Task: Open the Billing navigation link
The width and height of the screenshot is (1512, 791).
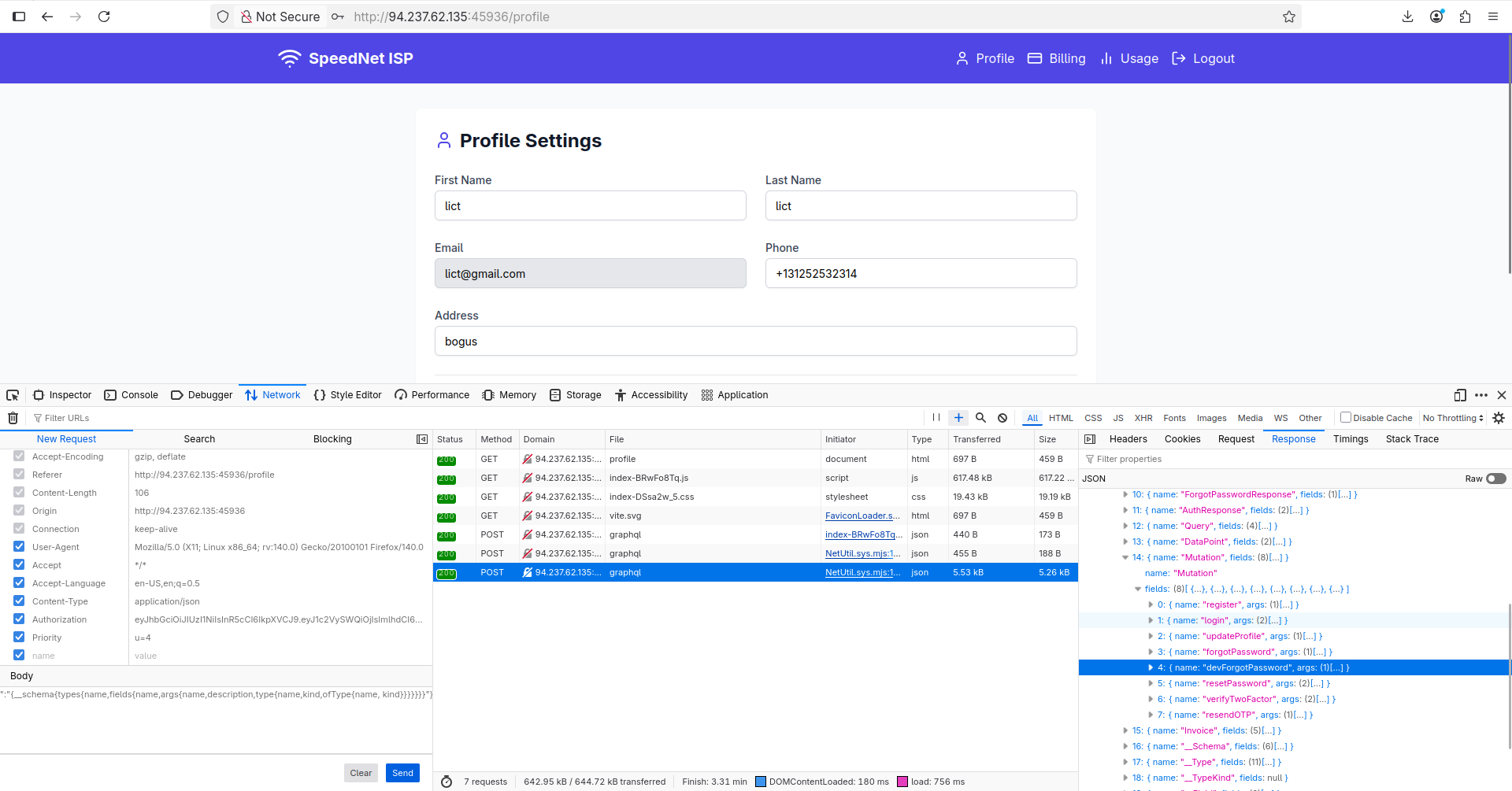Action: coord(1056,58)
